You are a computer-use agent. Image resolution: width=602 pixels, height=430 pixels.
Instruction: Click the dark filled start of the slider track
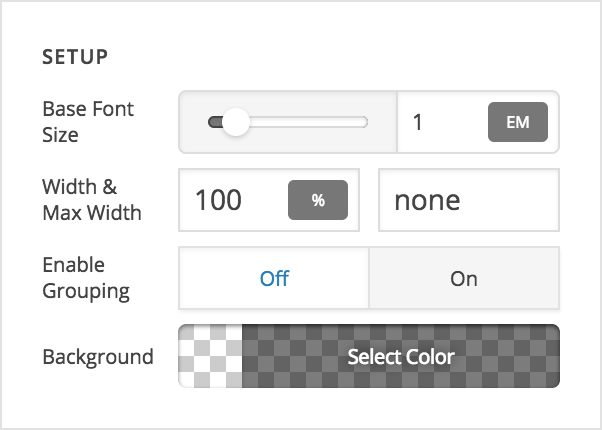point(215,122)
